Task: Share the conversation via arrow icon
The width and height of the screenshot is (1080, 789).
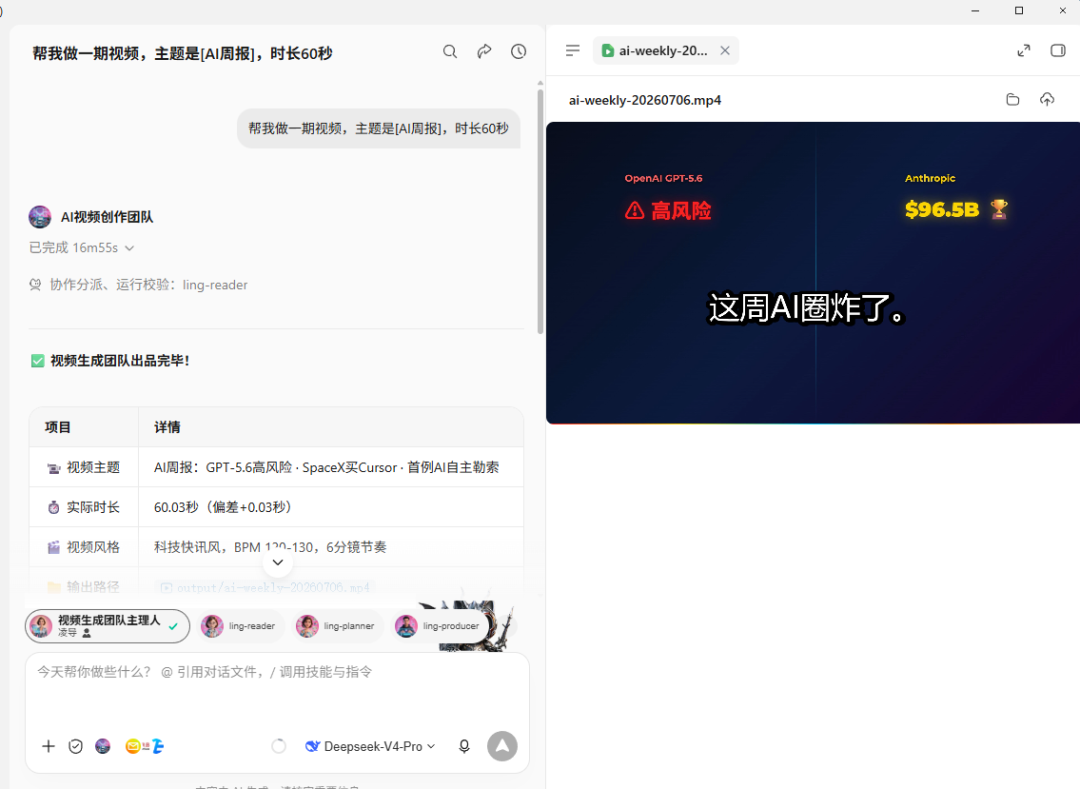Action: (484, 52)
